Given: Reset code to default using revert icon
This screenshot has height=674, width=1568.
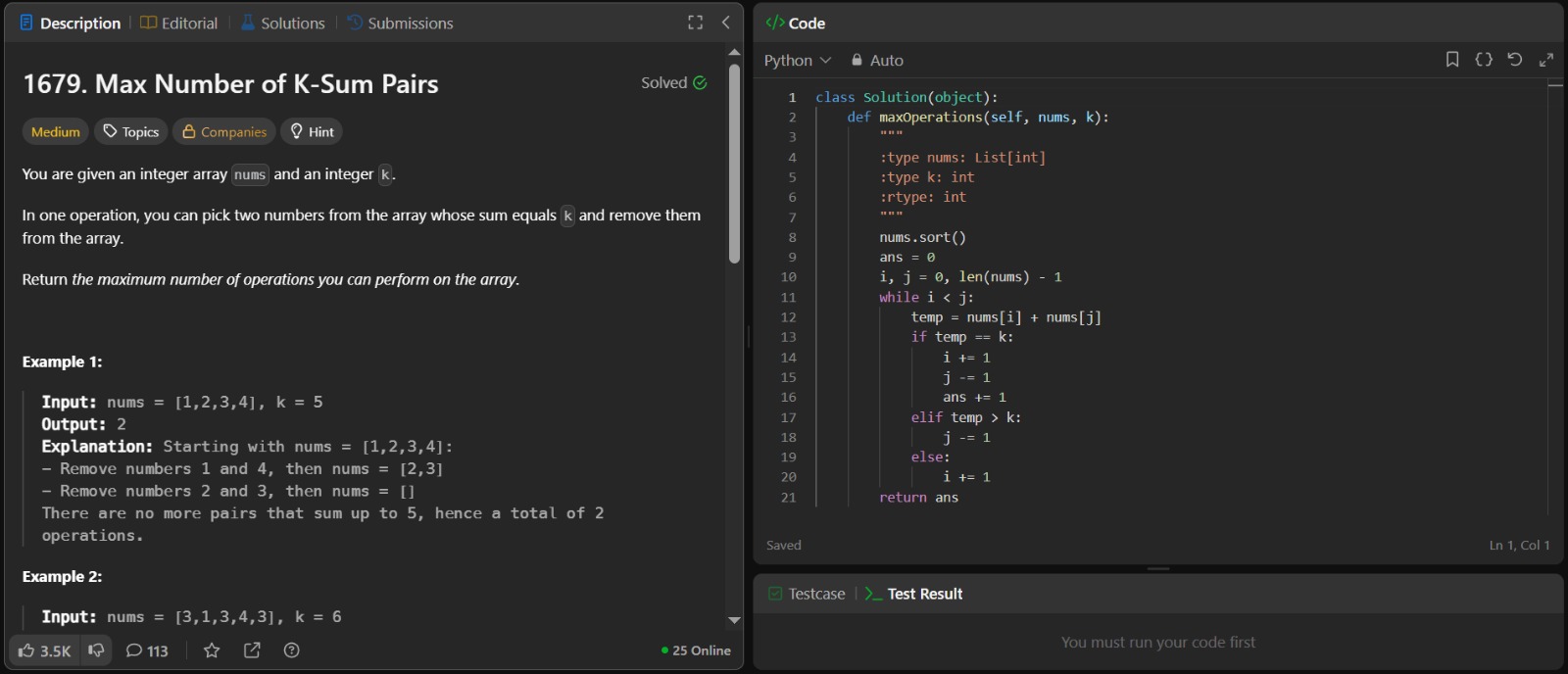Looking at the screenshot, I should pyautogui.click(x=1515, y=60).
